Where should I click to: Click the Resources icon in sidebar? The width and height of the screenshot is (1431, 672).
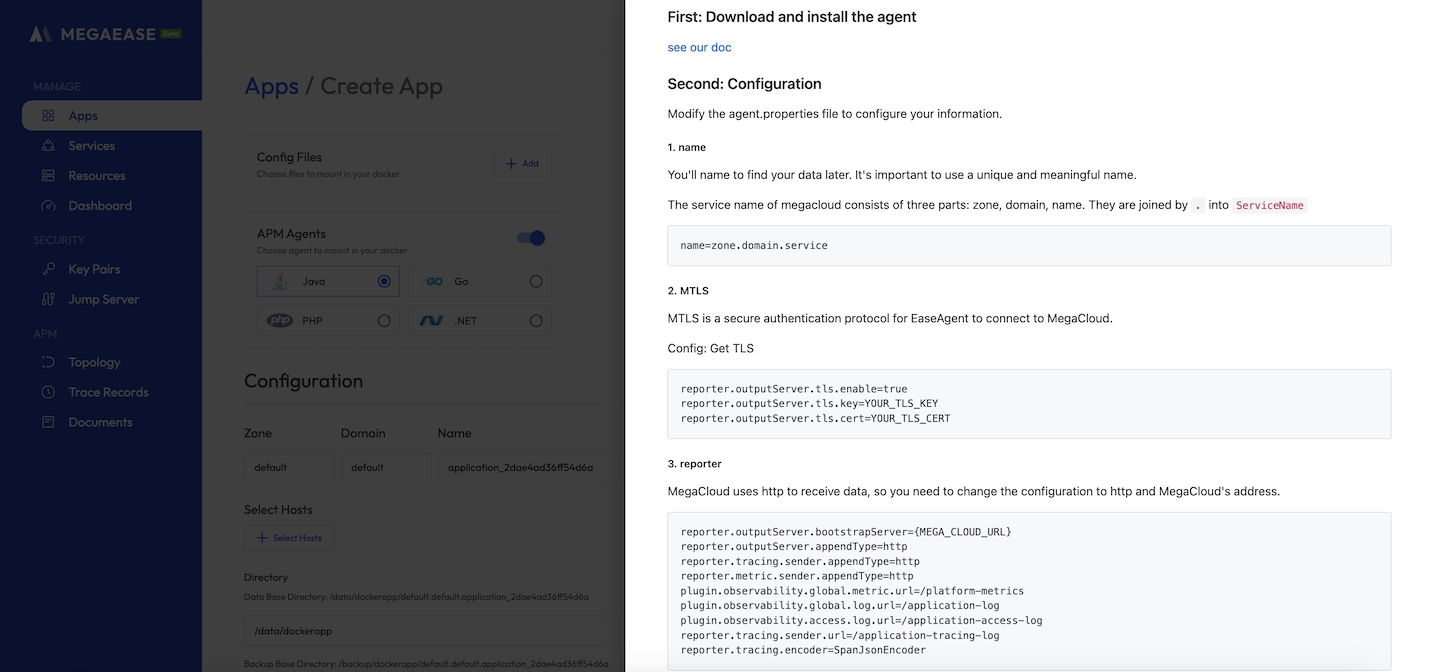click(x=48, y=176)
